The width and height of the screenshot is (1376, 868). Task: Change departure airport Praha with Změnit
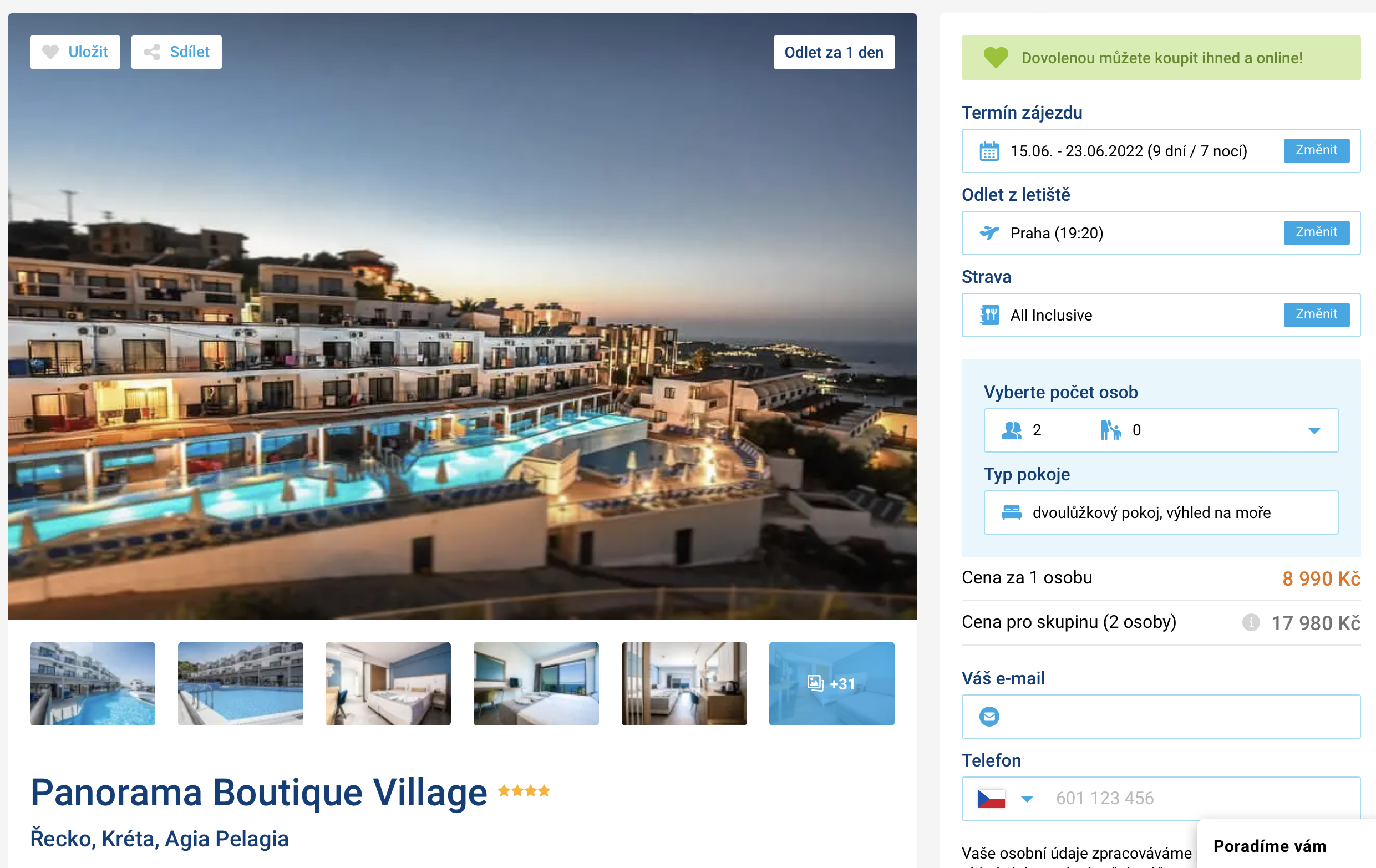point(1316,232)
